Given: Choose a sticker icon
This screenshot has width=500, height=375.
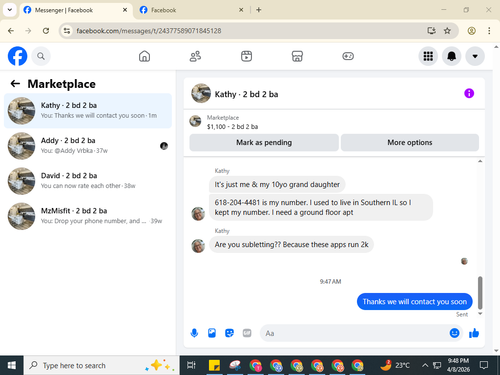Looking at the screenshot, I should (x=229, y=333).
